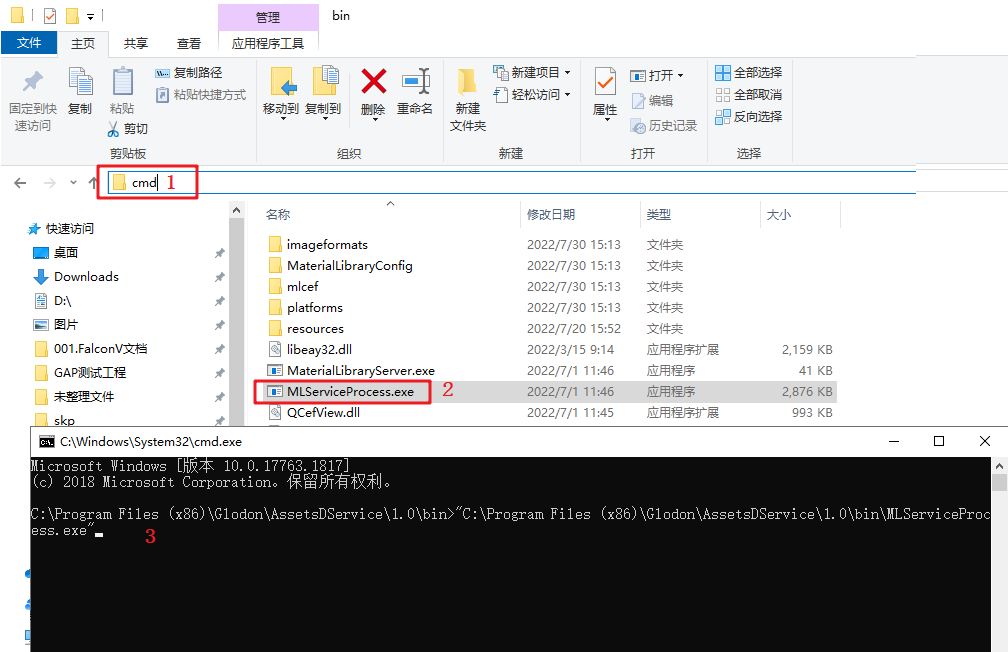
Task: Click the up-arrow to go to parent folder
Action: 93,181
